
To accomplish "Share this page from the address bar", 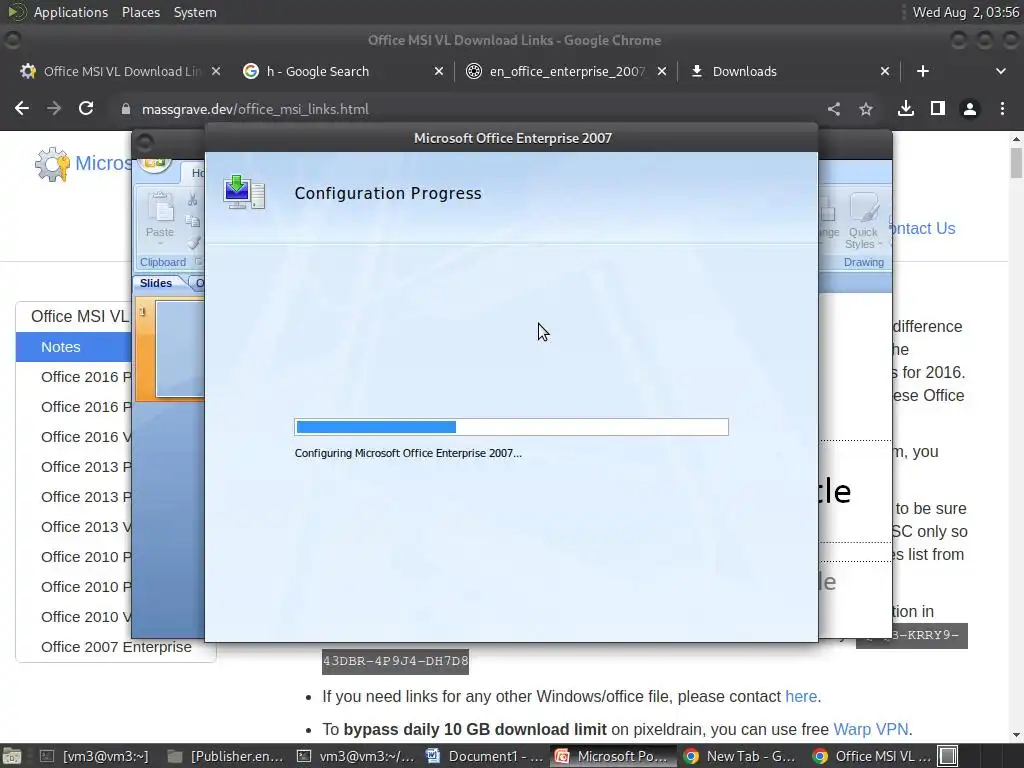I will pyautogui.click(x=834, y=109).
